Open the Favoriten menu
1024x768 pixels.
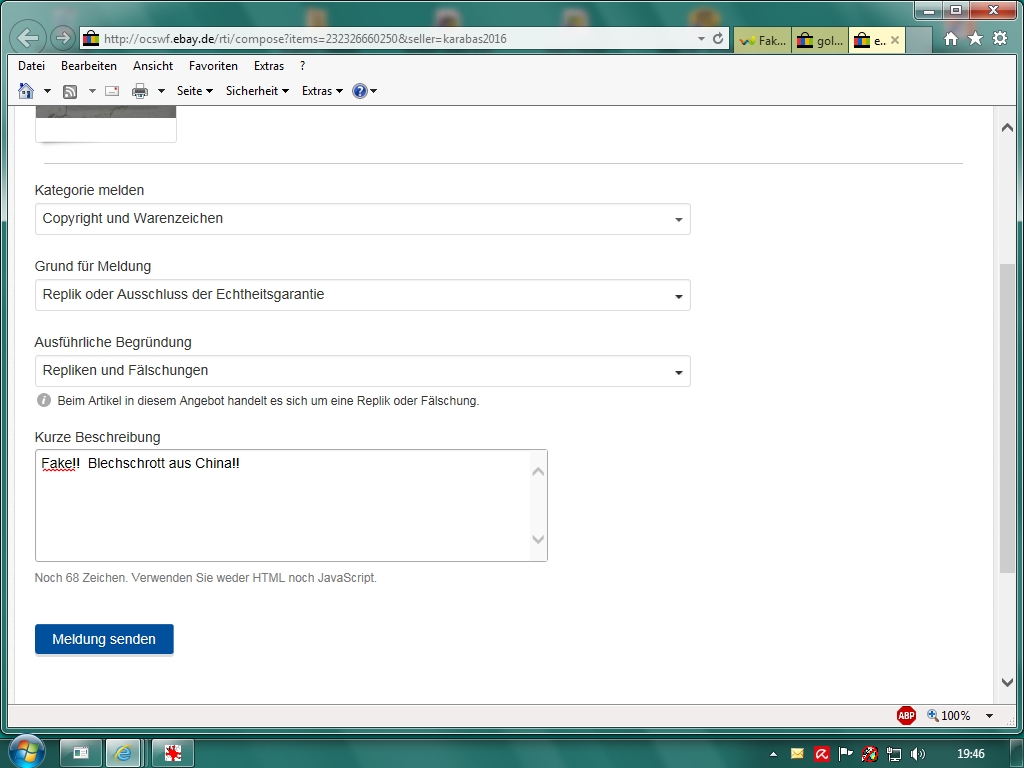pyautogui.click(x=213, y=66)
